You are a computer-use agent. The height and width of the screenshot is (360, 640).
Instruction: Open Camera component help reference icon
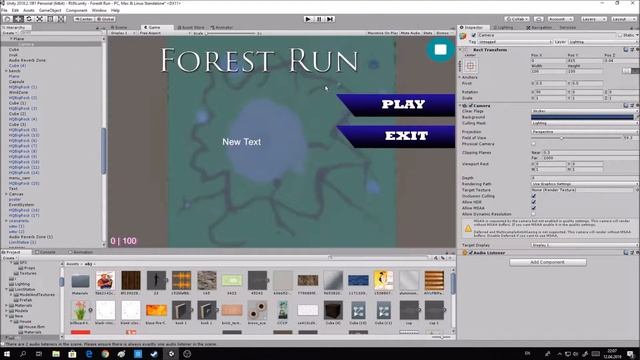[626, 105]
